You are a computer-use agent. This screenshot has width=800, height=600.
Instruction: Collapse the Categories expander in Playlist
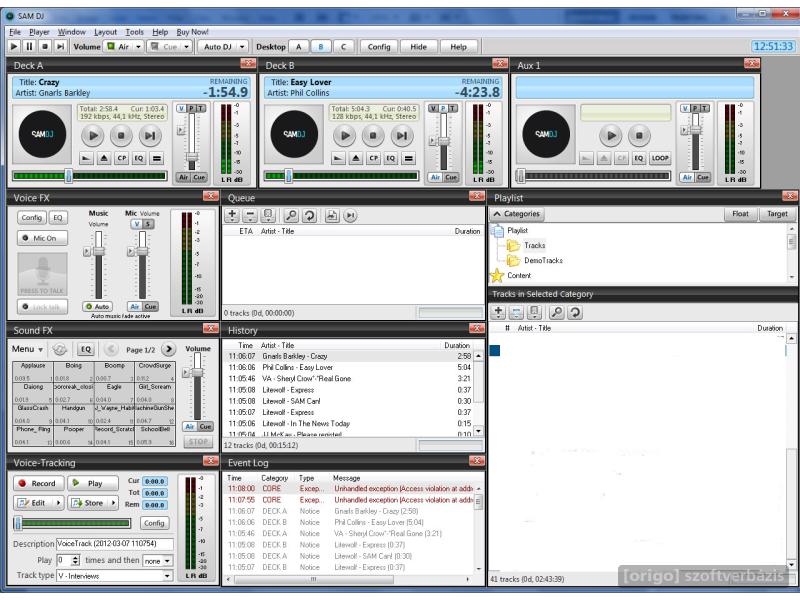click(x=516, y=214)
